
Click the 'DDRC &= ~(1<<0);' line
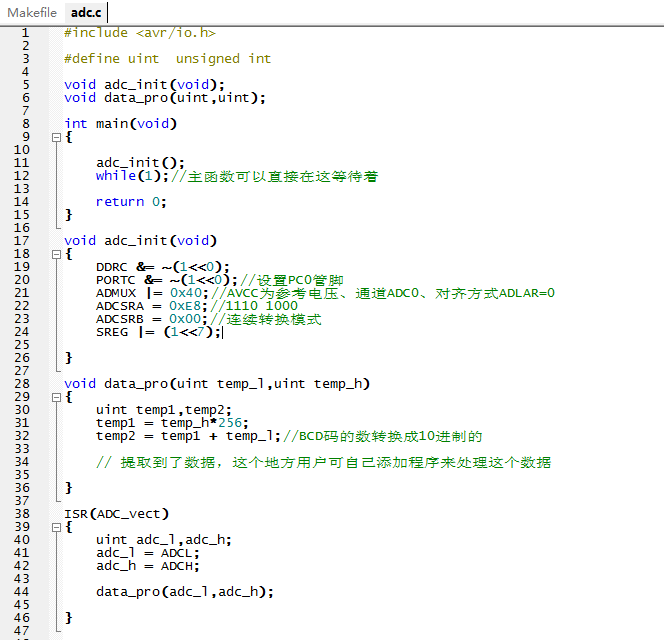pos(163,267)
